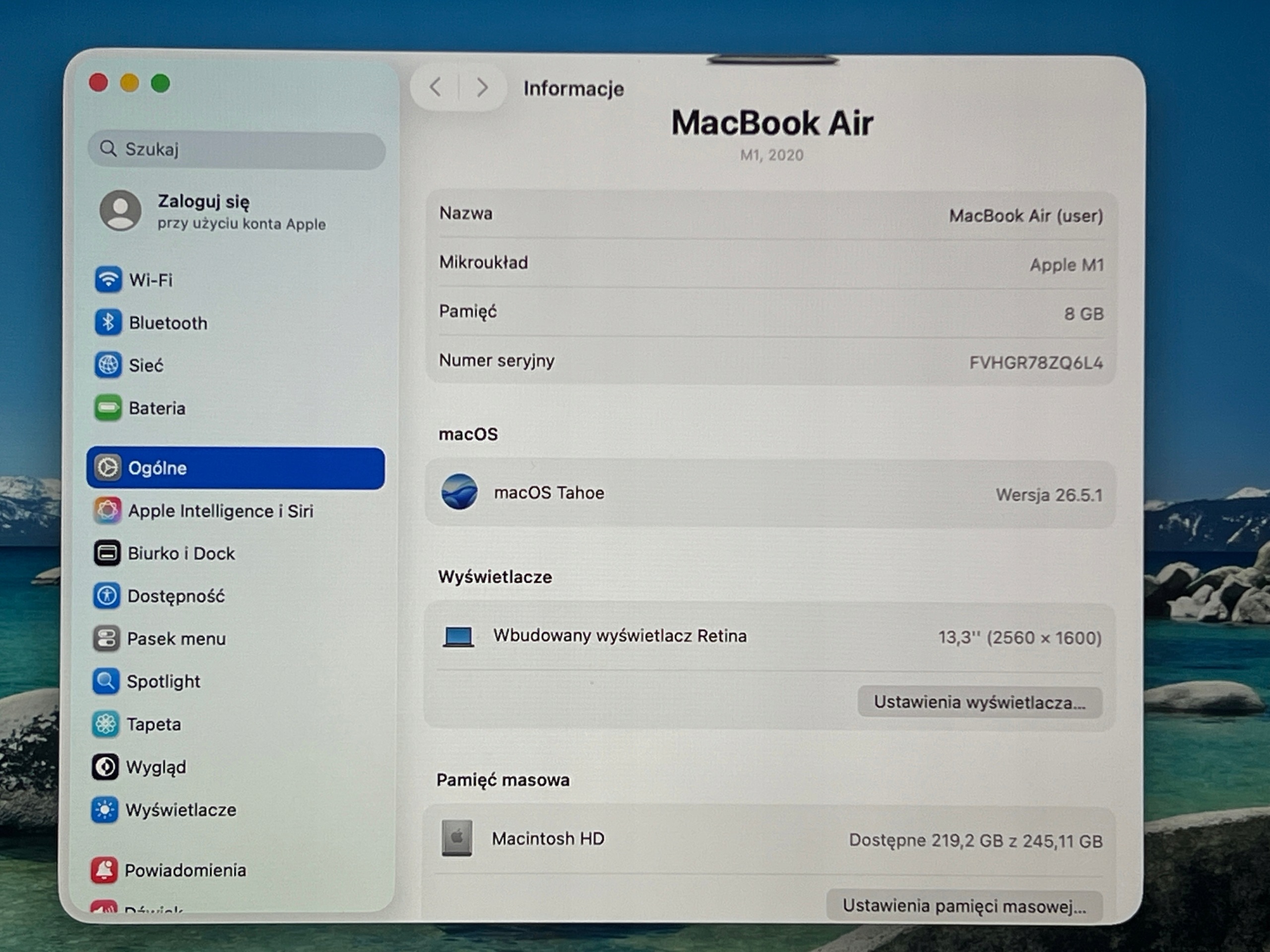
Task: Click the Informacje page title
Action: (573, 88)
